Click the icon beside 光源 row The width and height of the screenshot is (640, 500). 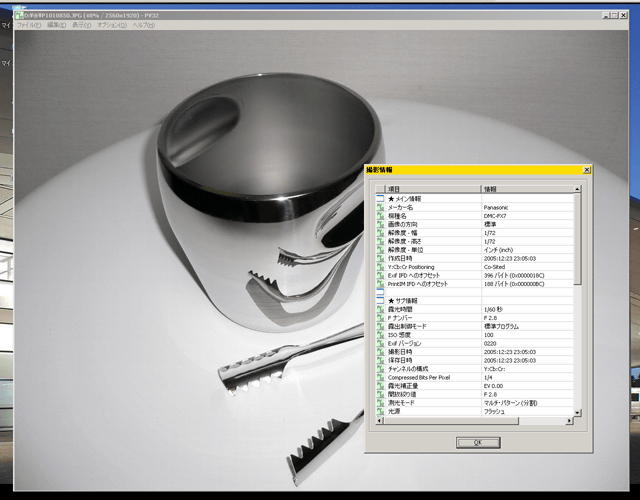coord(380,411)
